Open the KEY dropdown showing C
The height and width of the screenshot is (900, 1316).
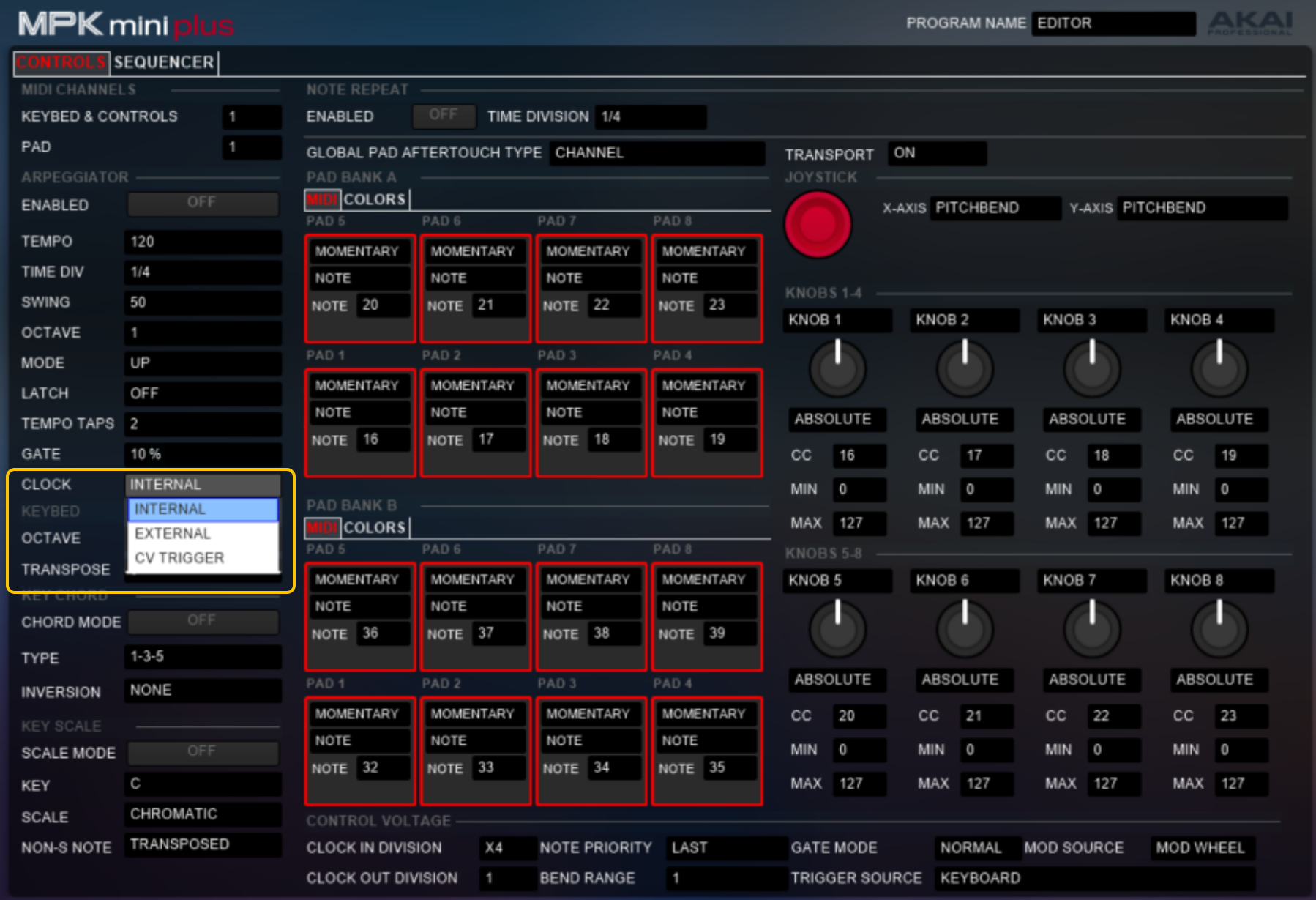(203, 784)
